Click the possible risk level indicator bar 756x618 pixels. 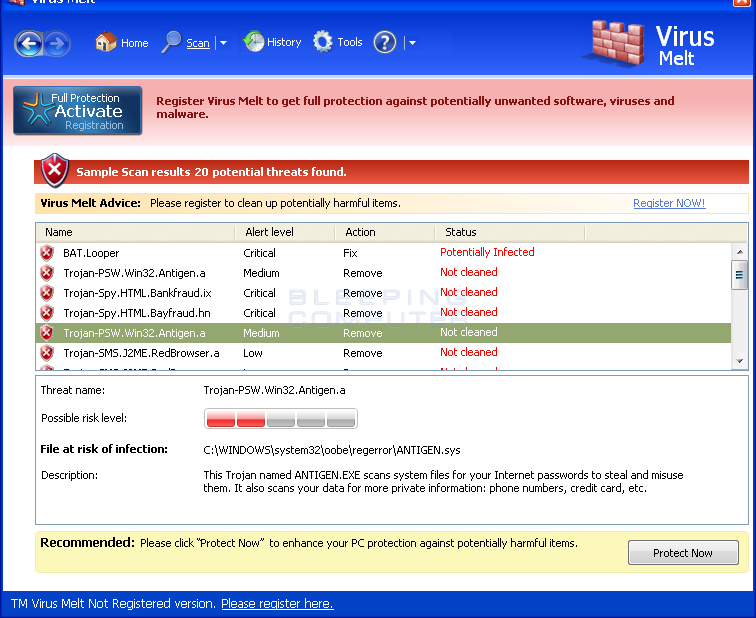tap(280, 418)
